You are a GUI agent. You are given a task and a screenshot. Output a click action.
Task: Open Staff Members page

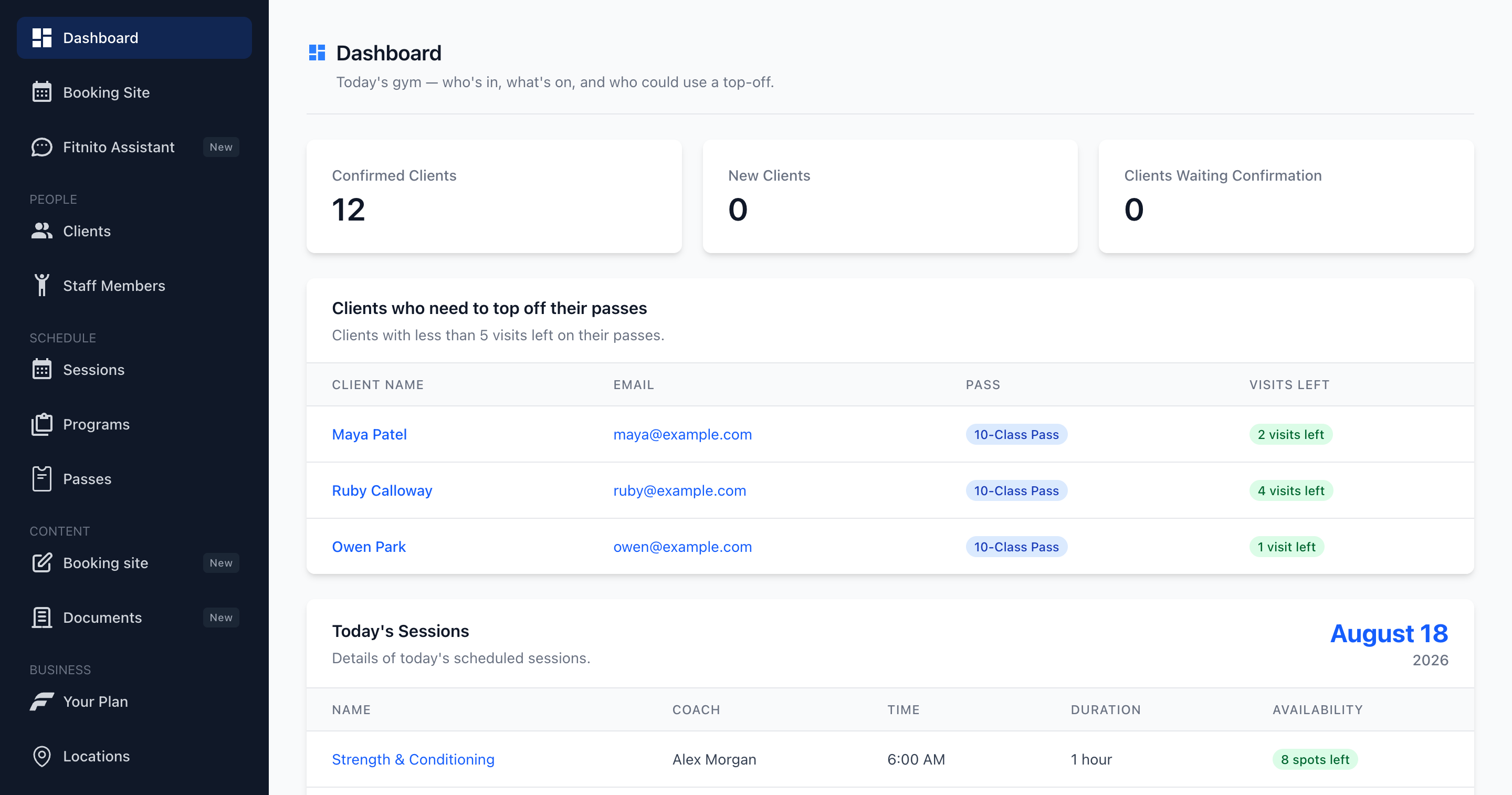click(134, 285)
